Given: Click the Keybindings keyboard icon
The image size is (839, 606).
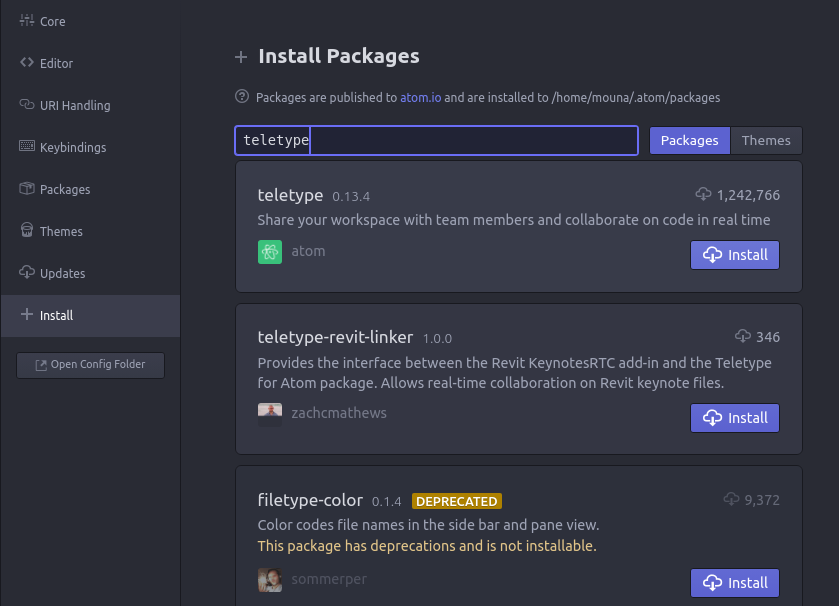Looking at the screenshot, I should 27,147.
